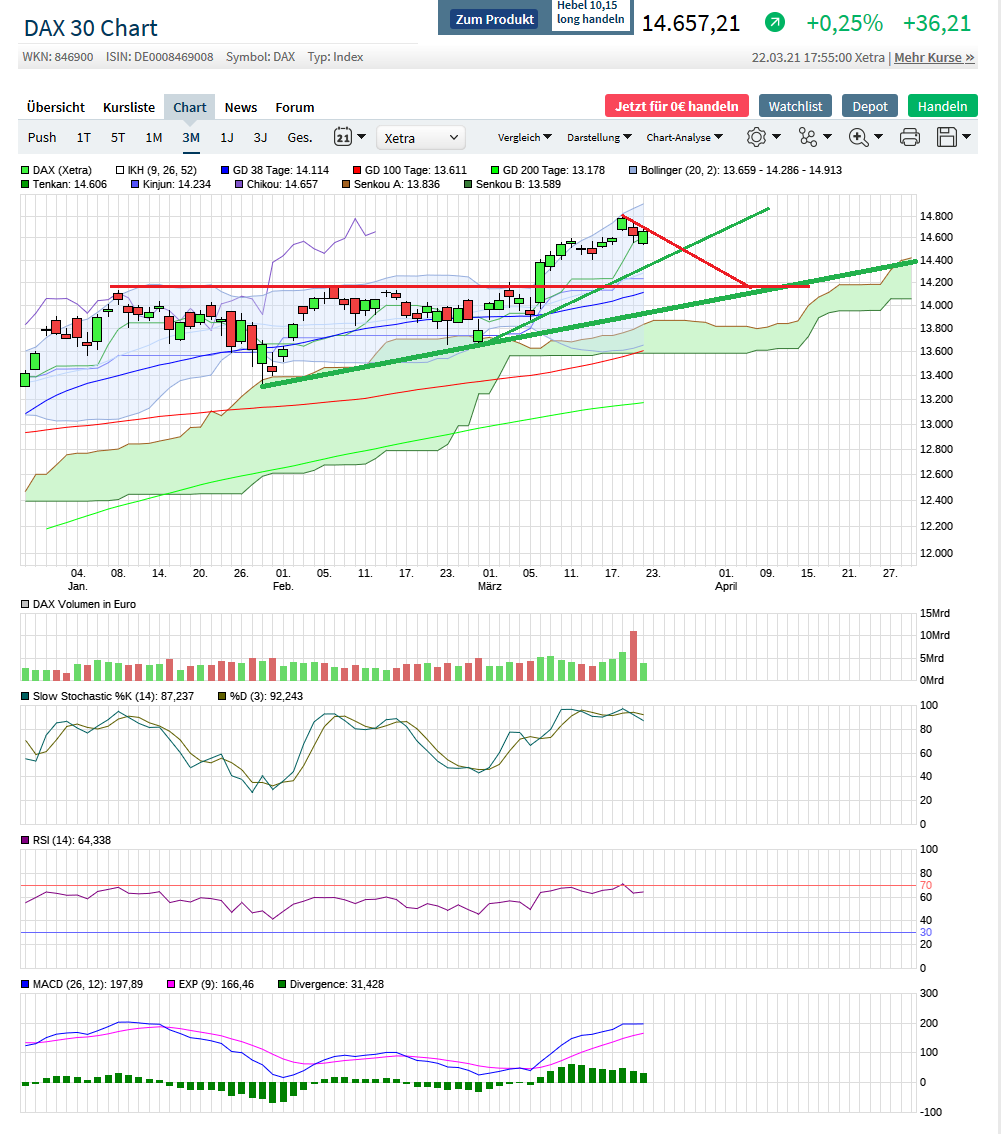1001x1134 pixels.
Task: Switch to the Kursliste tab
Action: (x=129, y=107)
